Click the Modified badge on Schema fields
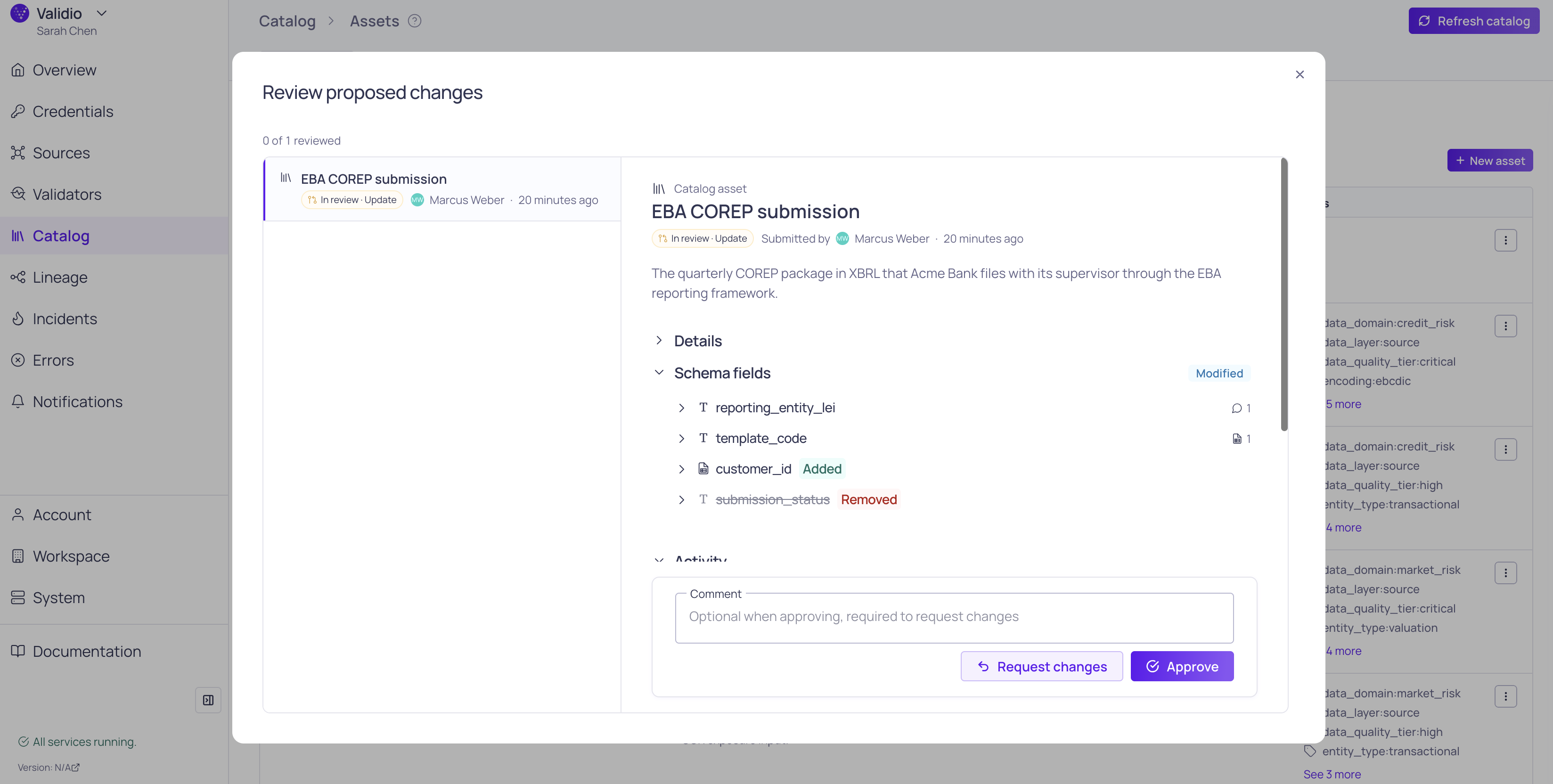The height and width of the screenshot is (784, 1553). [x=1219, y=374]
